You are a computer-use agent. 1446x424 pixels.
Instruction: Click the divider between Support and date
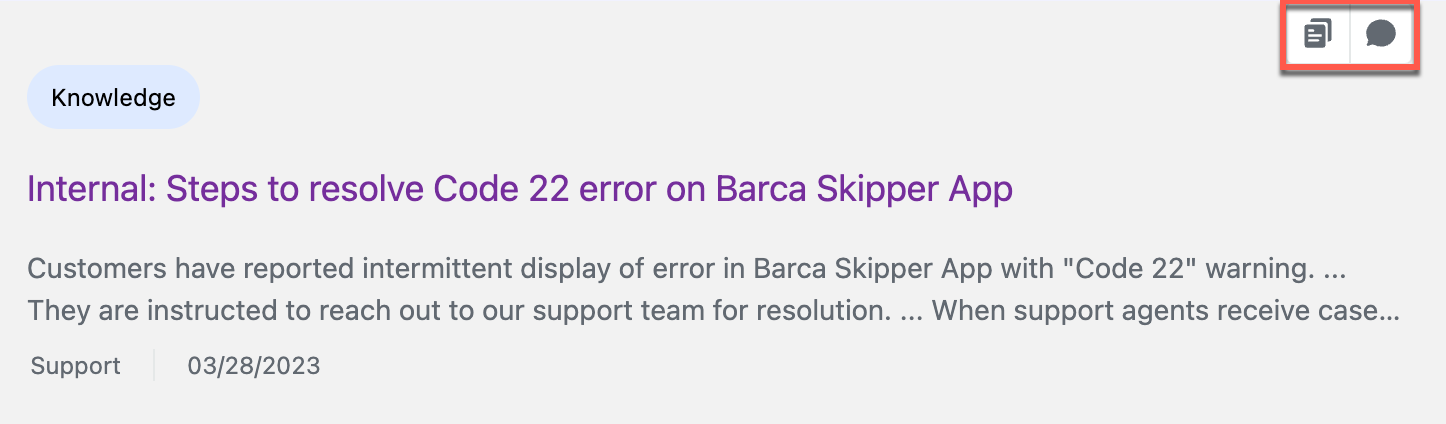point(154,366)
